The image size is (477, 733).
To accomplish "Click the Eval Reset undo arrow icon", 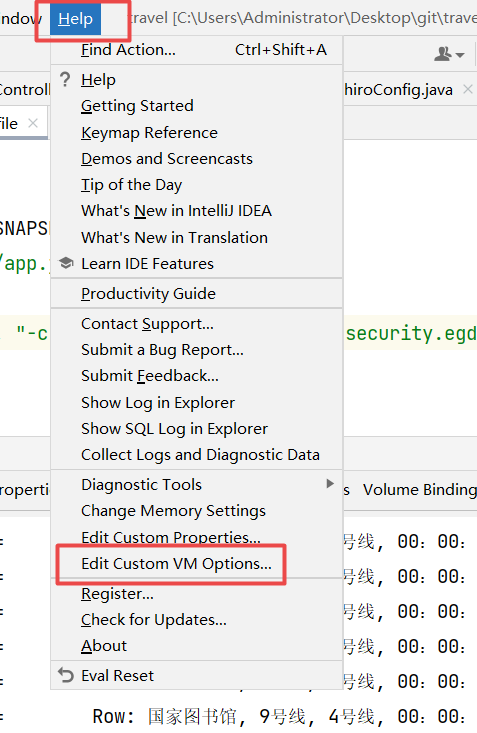I will (66, 676).
